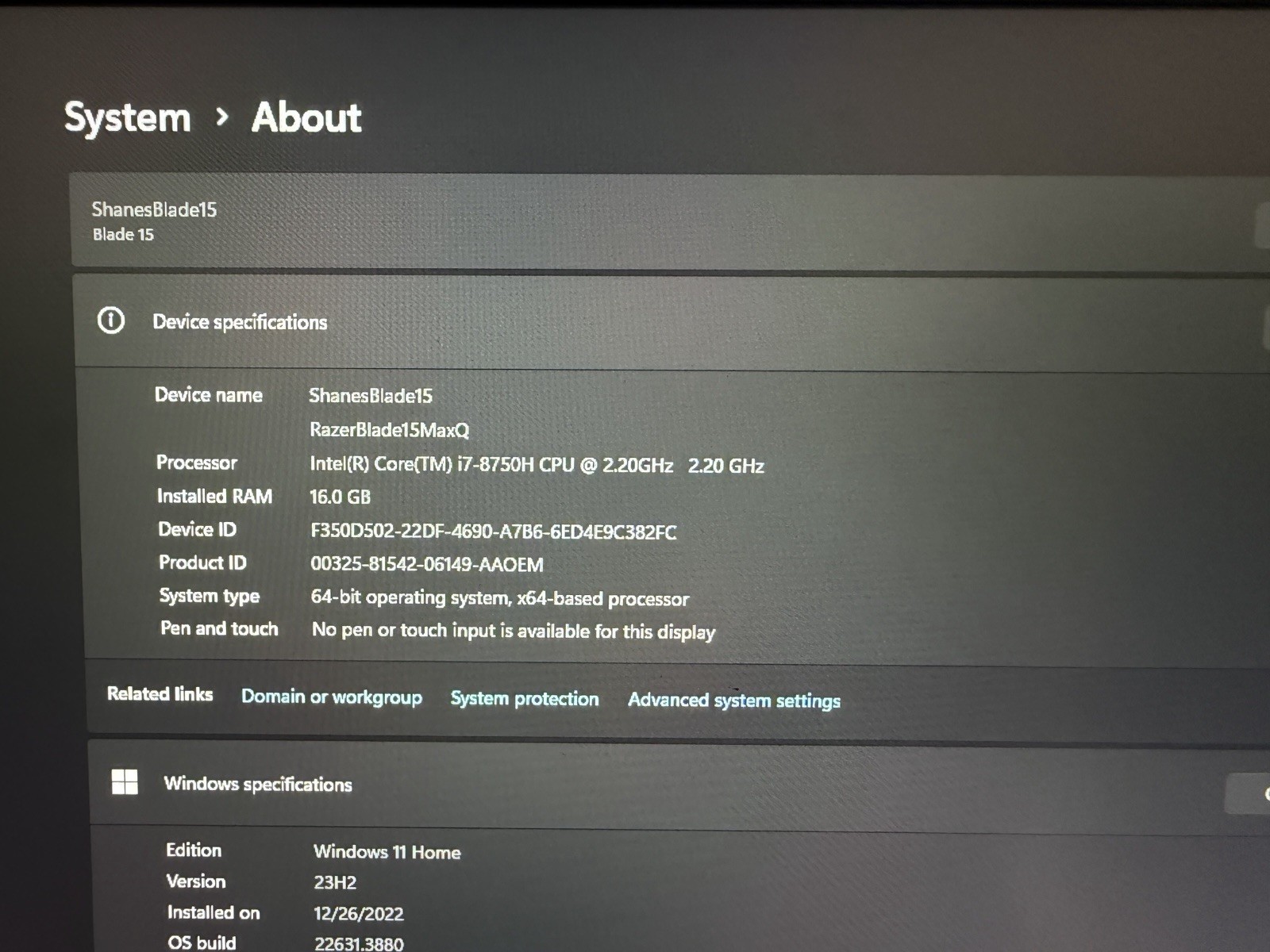
Task: Select device name value ShanesBlade15
Action: [x=371, y=396]
